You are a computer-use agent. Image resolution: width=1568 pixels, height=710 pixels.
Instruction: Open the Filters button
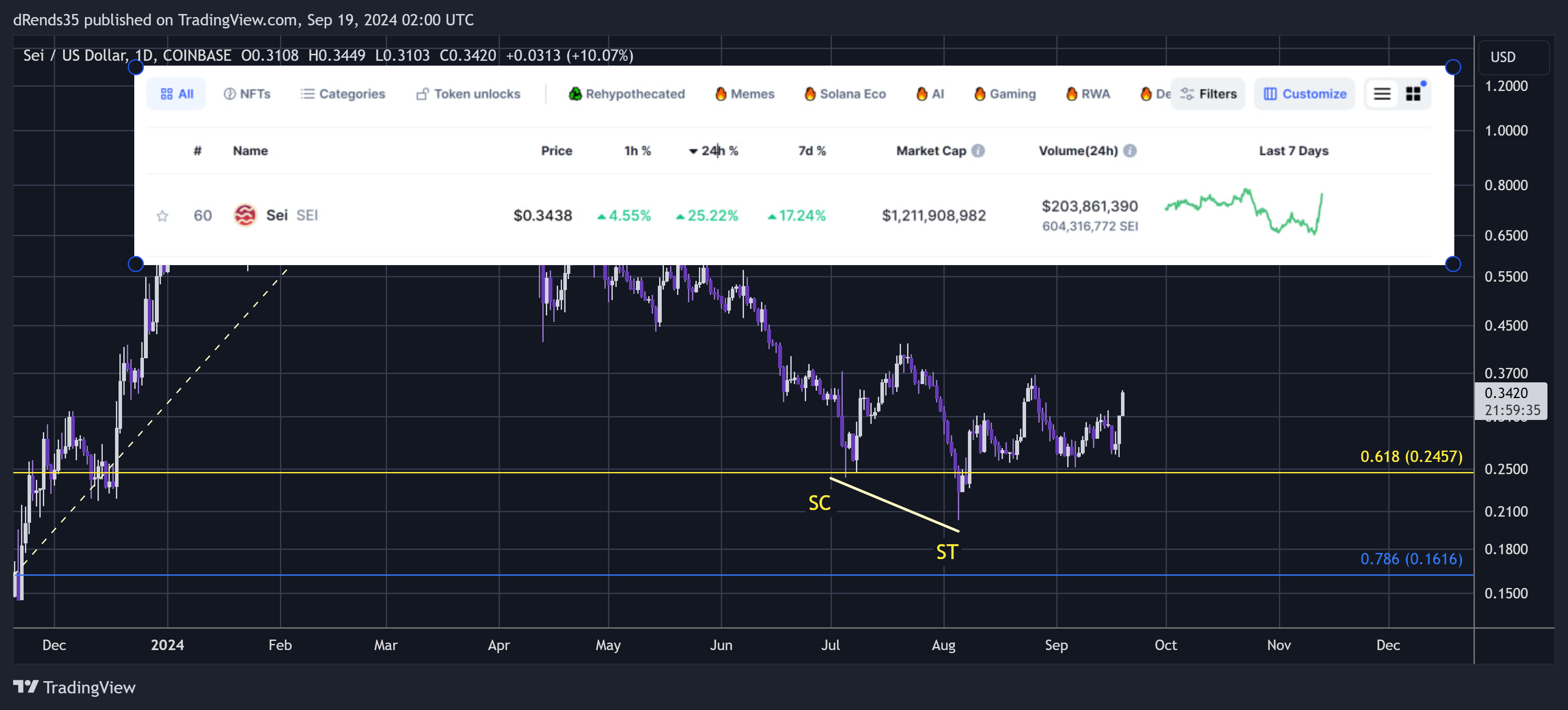point(1208,94)
